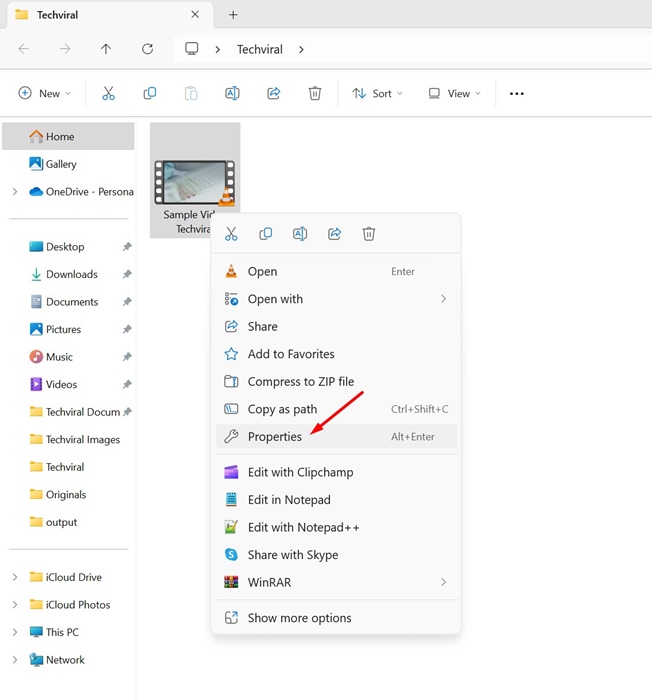Click the toolbar Delete trash icon
Screen dimensions: 652x700
point(315,93)
